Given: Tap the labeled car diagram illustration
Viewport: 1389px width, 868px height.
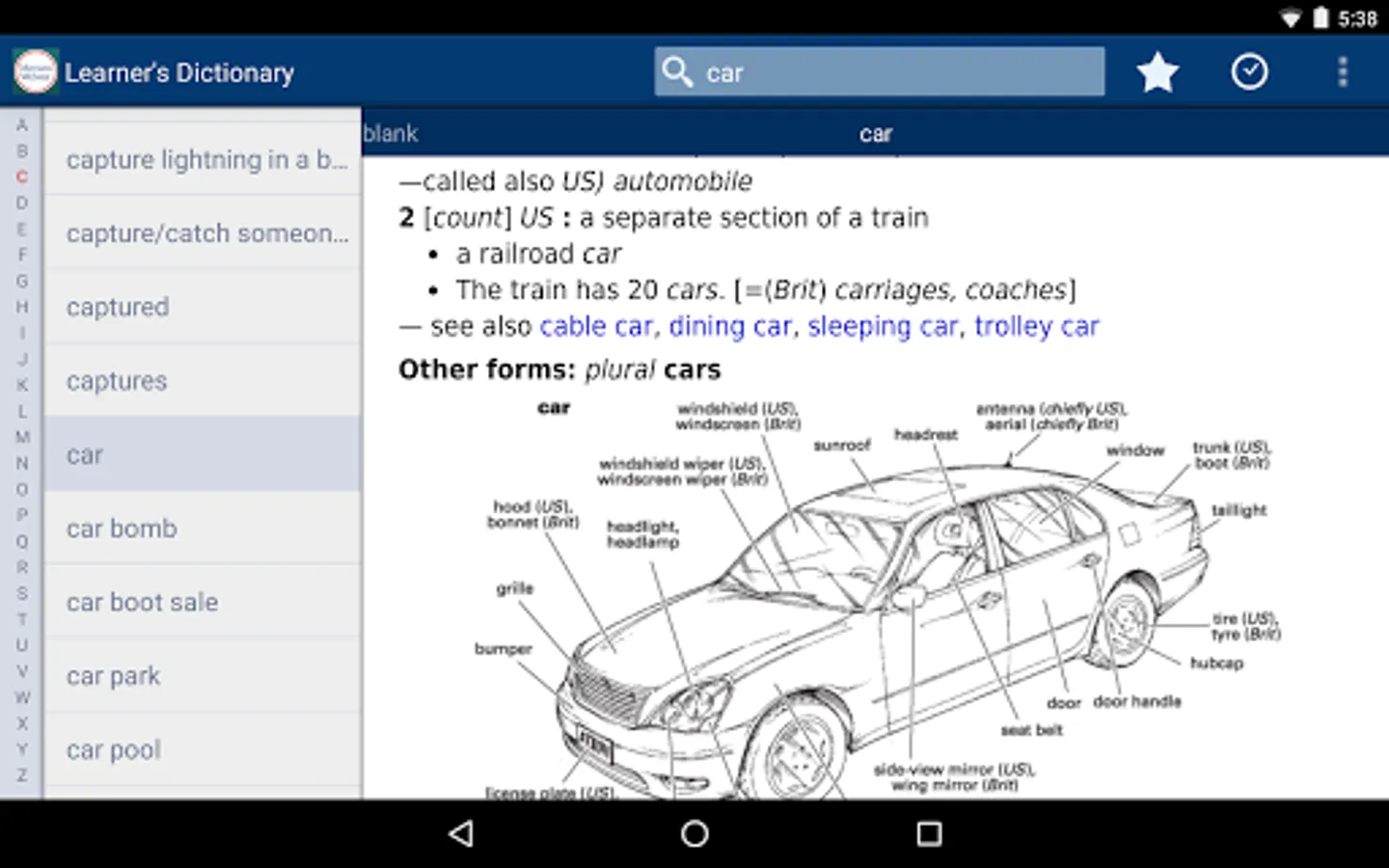Looking at the screenshot, I should point(878,598).
